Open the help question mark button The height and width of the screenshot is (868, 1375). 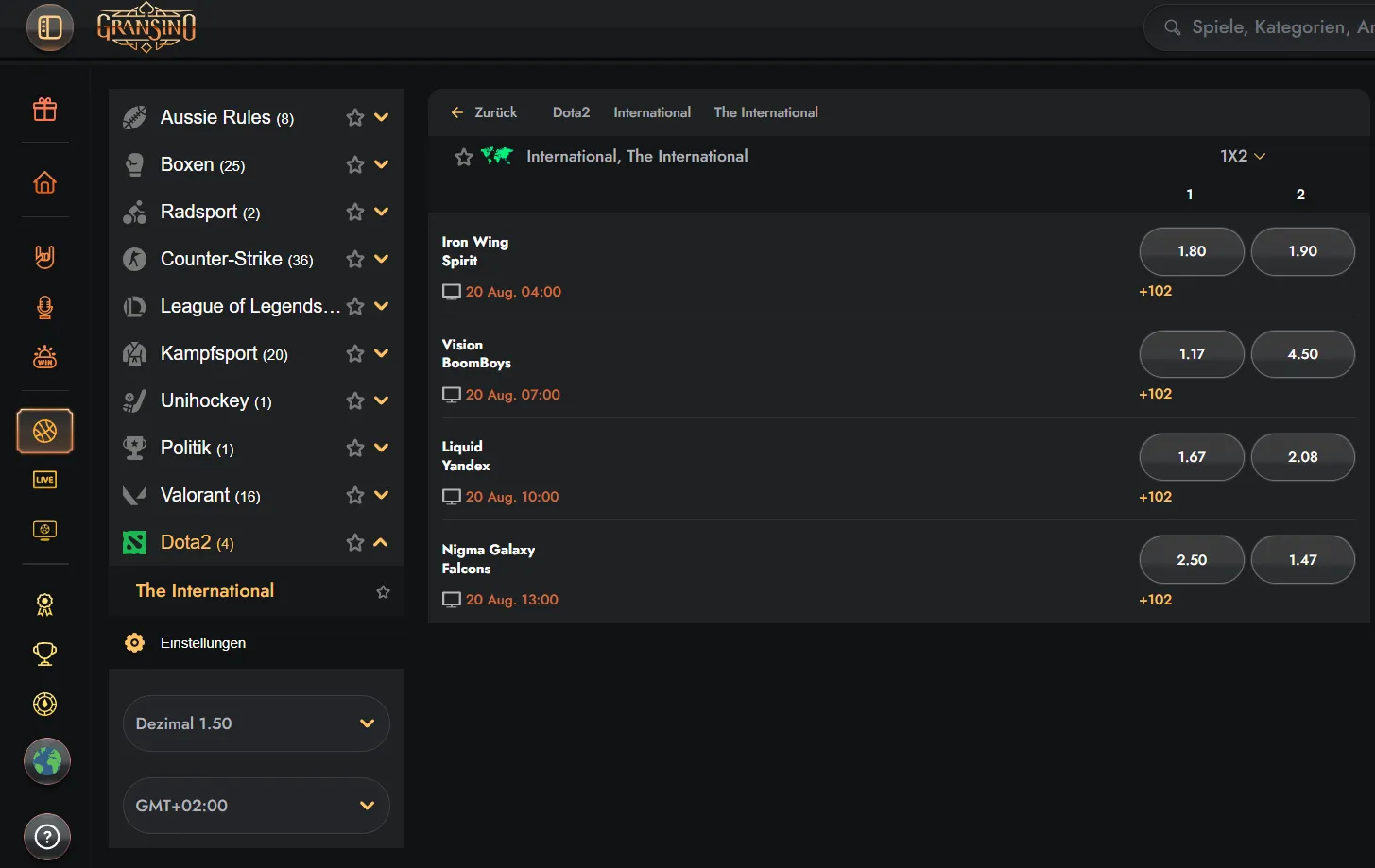coord(47,837)
